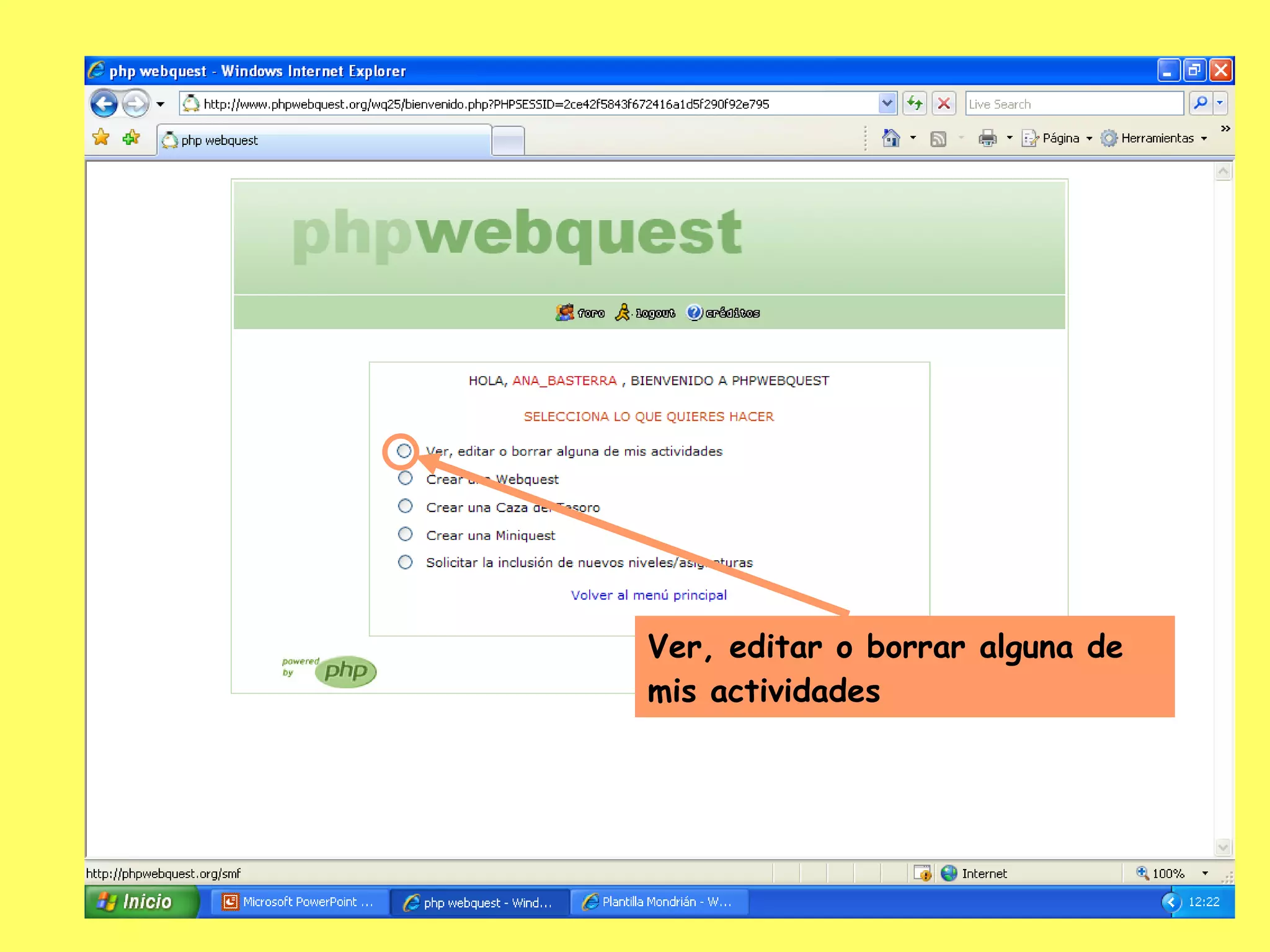1270x952 pixels.
Task: Open search provider options dropdown
Action: (1220, 104)
